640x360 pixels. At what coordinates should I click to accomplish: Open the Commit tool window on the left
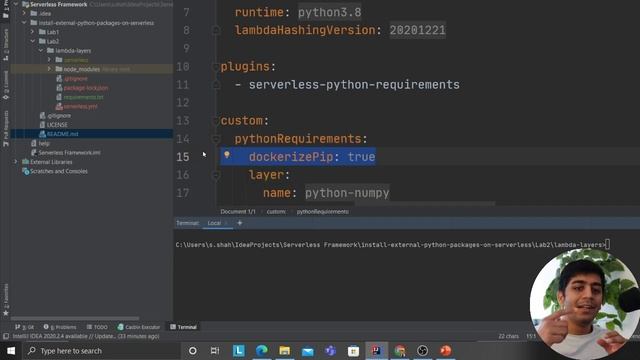coord(6,85)
